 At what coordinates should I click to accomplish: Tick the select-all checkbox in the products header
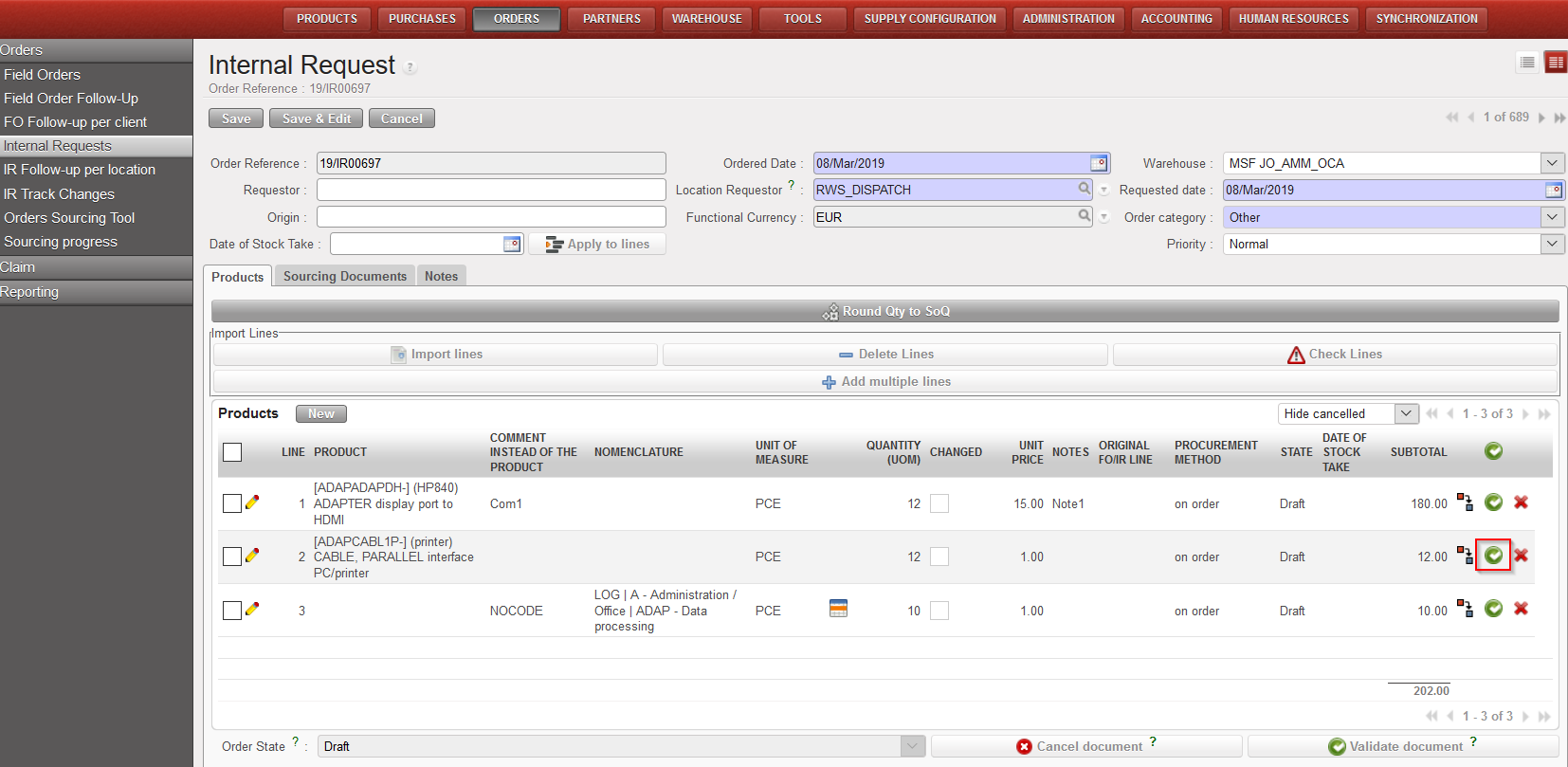(232, 452)
